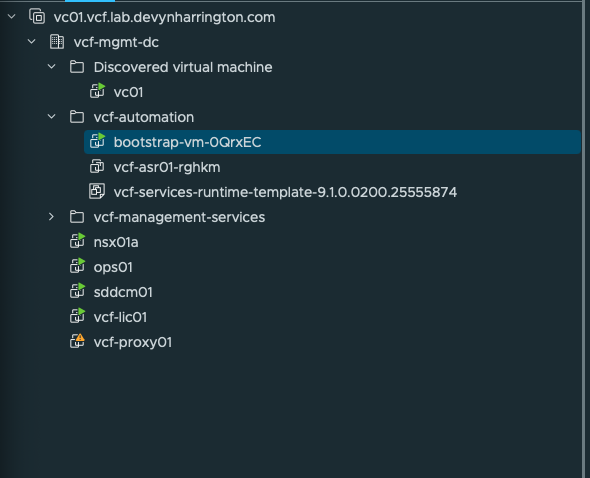Viewport: 590px width, 478px height.
Task: Select the highlighted bootstrap-vm-0QrxEC row
Action: [333, 142]
